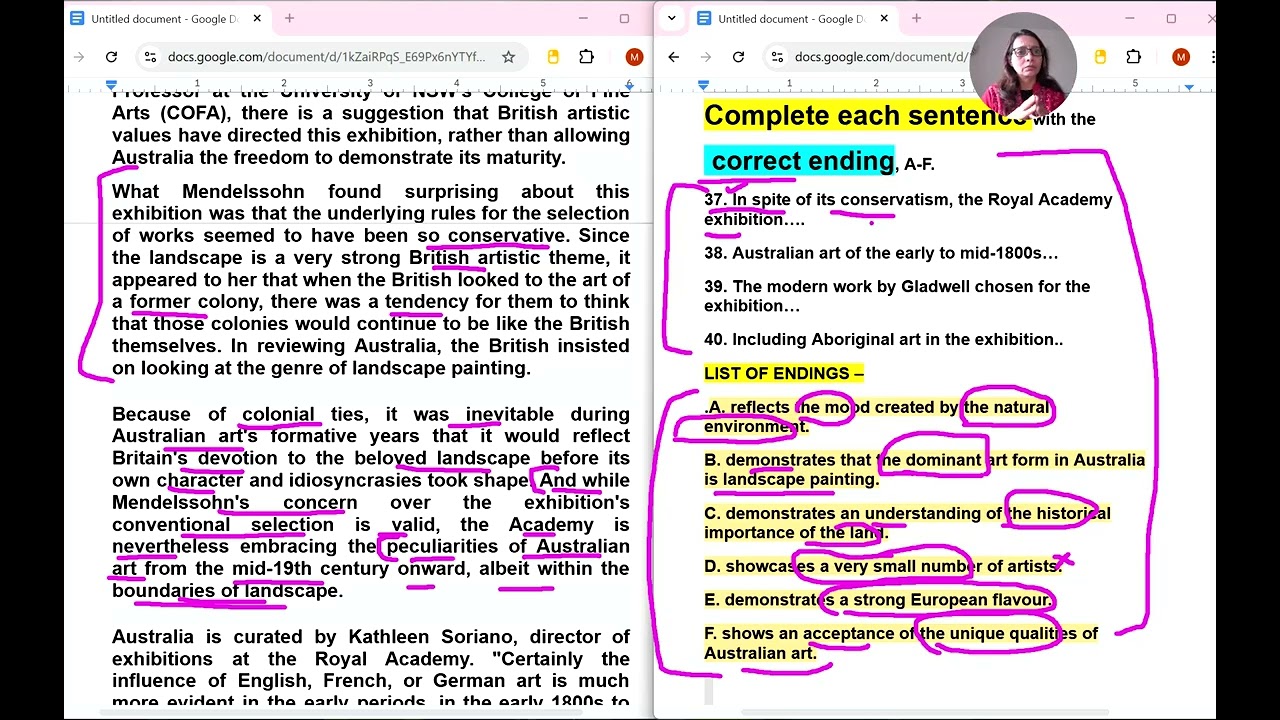This screenshot has width=1280, height=720.
Task: Click question 38 about early to mid-1800s art
Action: tap(881, 253)
